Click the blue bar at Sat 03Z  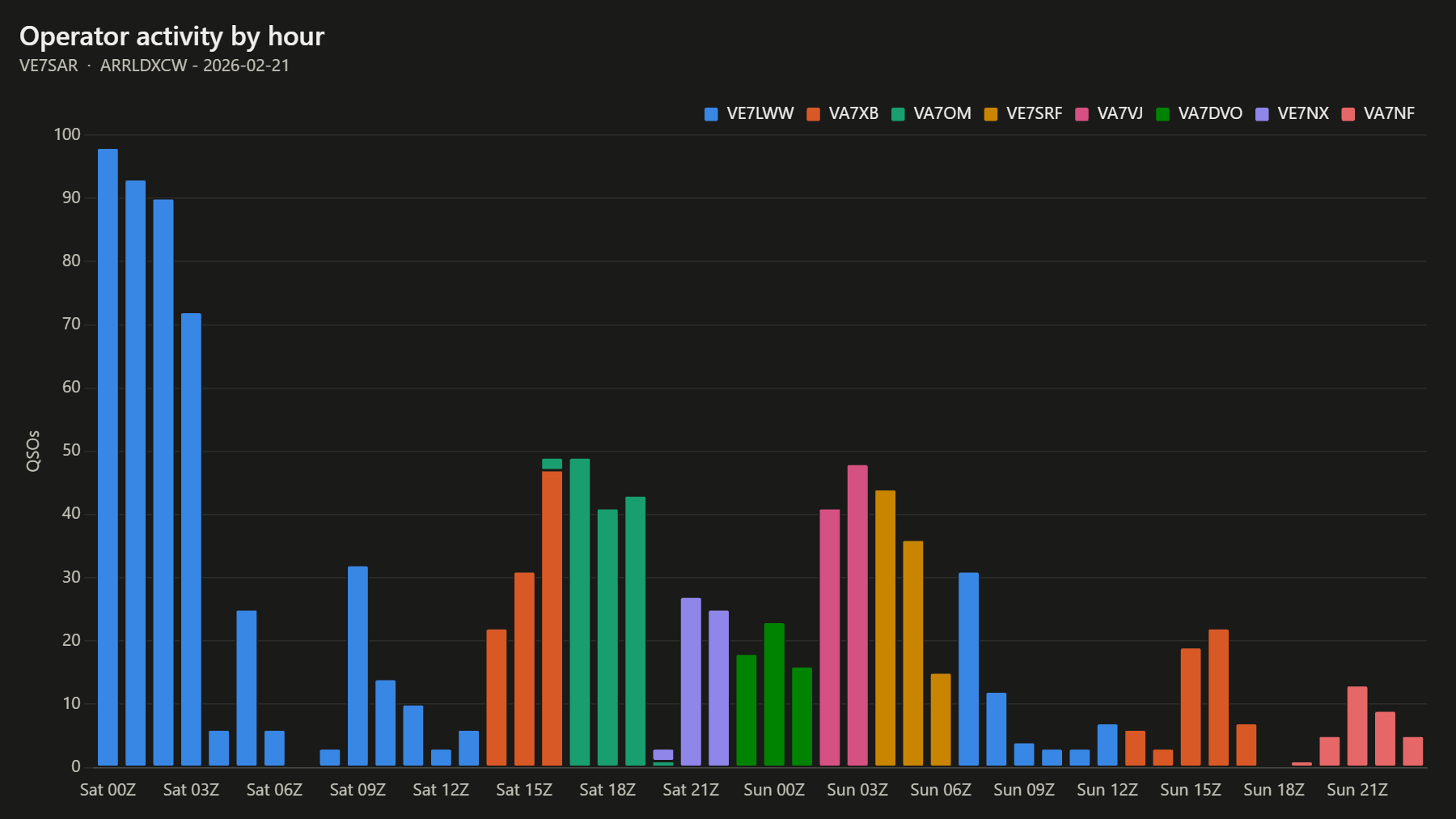point(191,540)
